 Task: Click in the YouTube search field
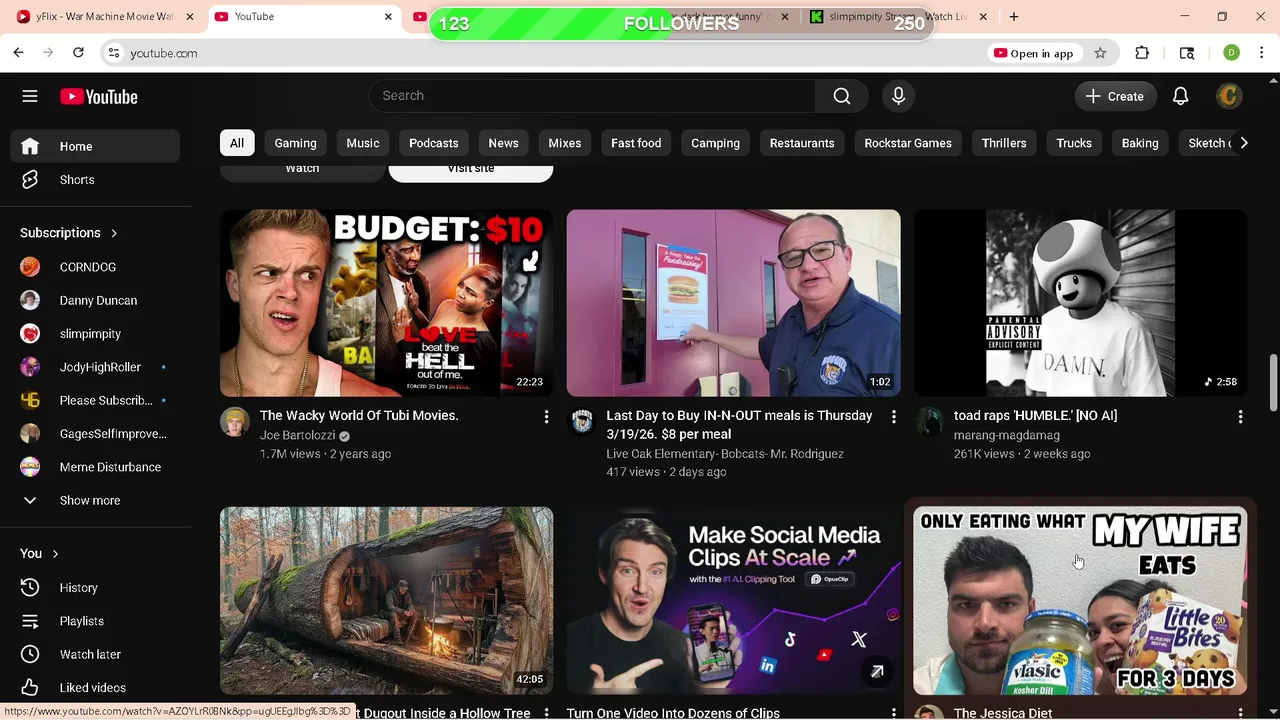pos(592,96)
